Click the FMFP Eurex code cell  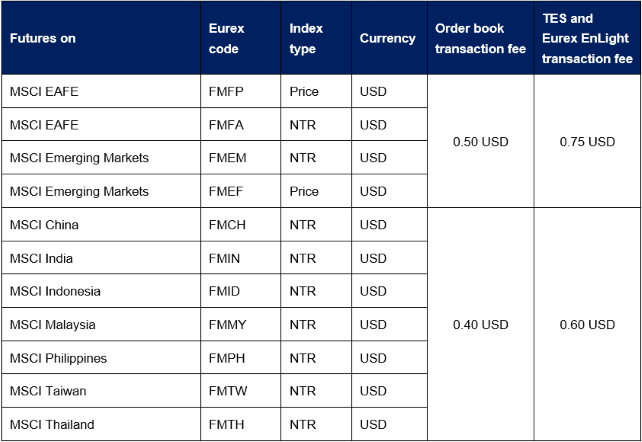(225, 92)
